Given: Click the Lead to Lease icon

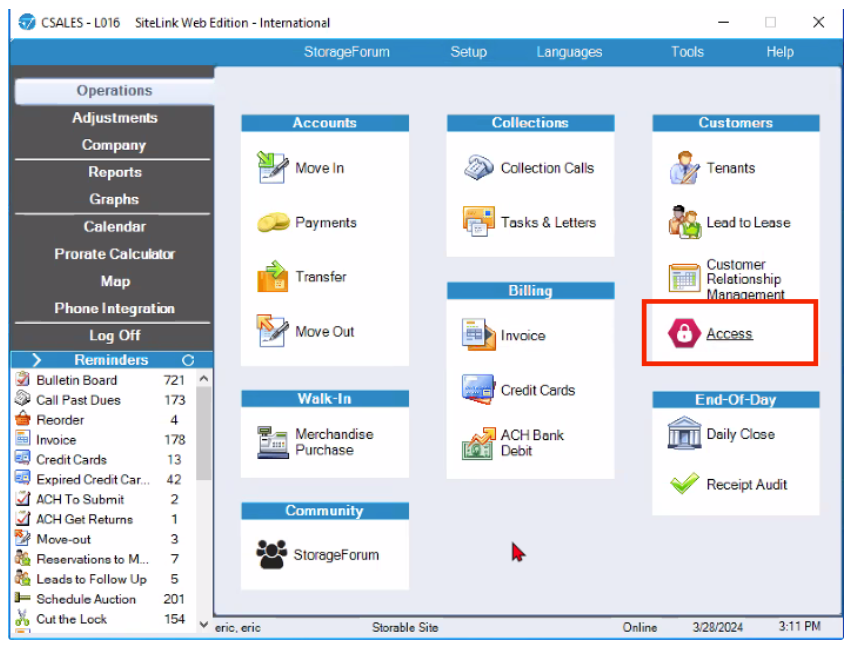Looking at the screenshot, I should pos(684,222).
